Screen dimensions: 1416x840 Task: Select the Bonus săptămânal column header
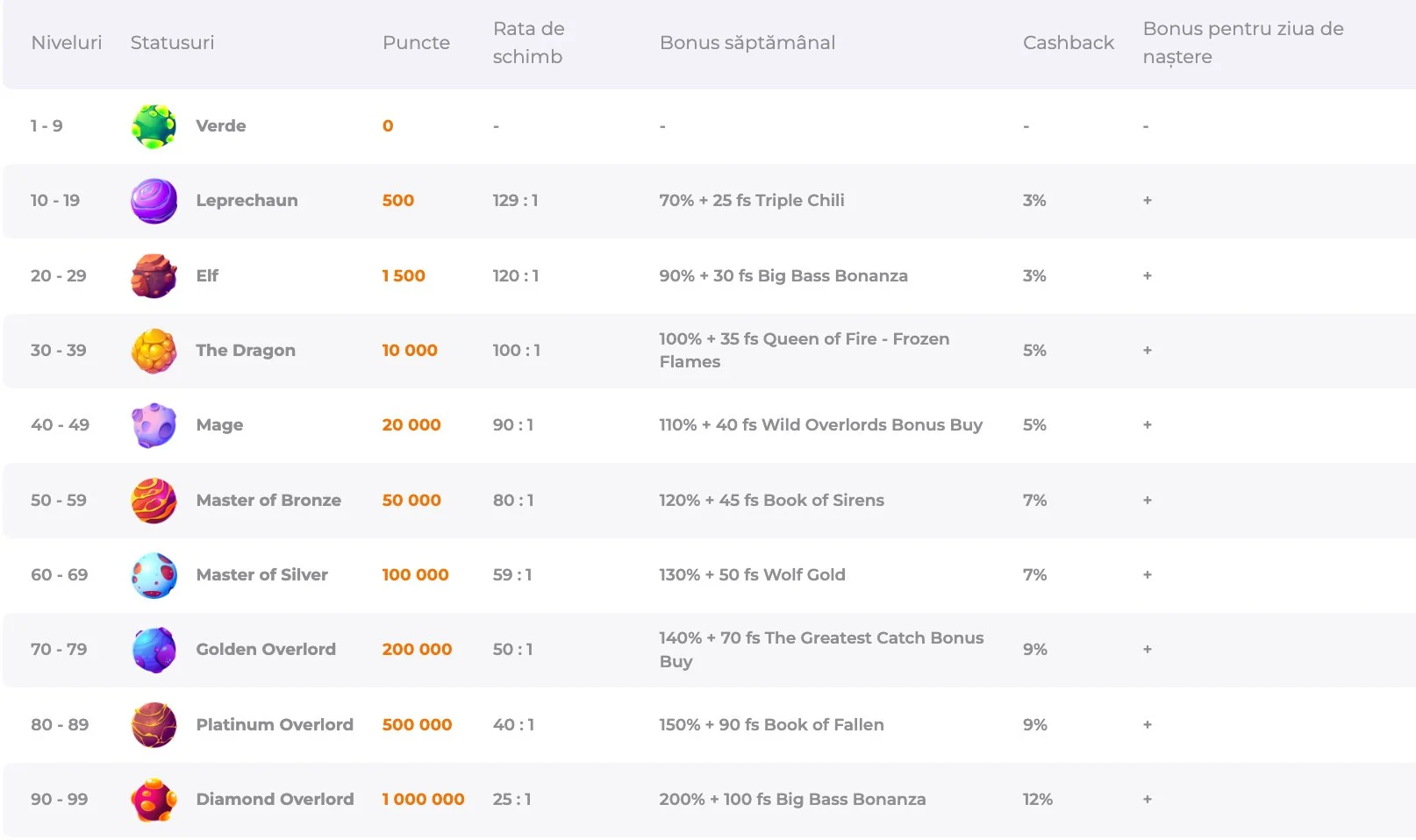click(747, 43)
